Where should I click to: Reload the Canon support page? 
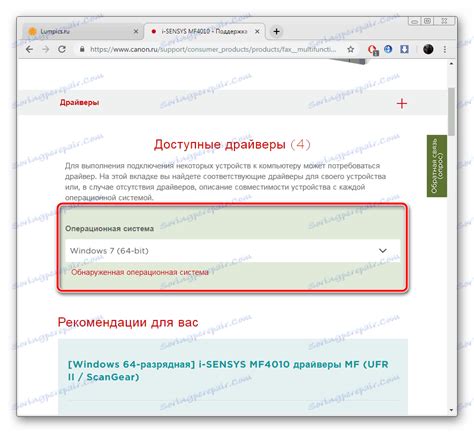coord(62,50)
